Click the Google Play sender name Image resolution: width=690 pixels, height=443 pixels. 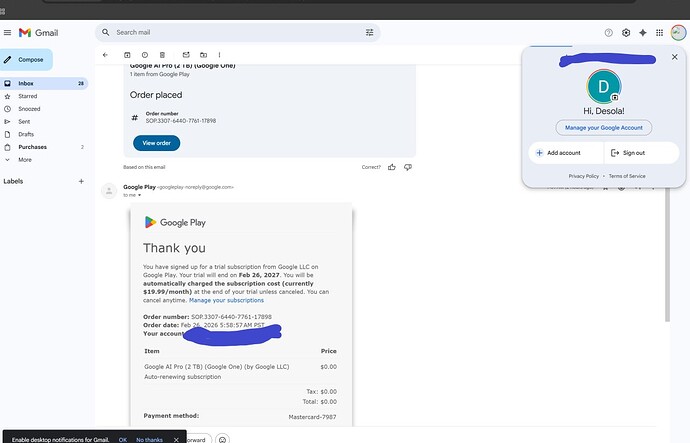tap(139, 187)
